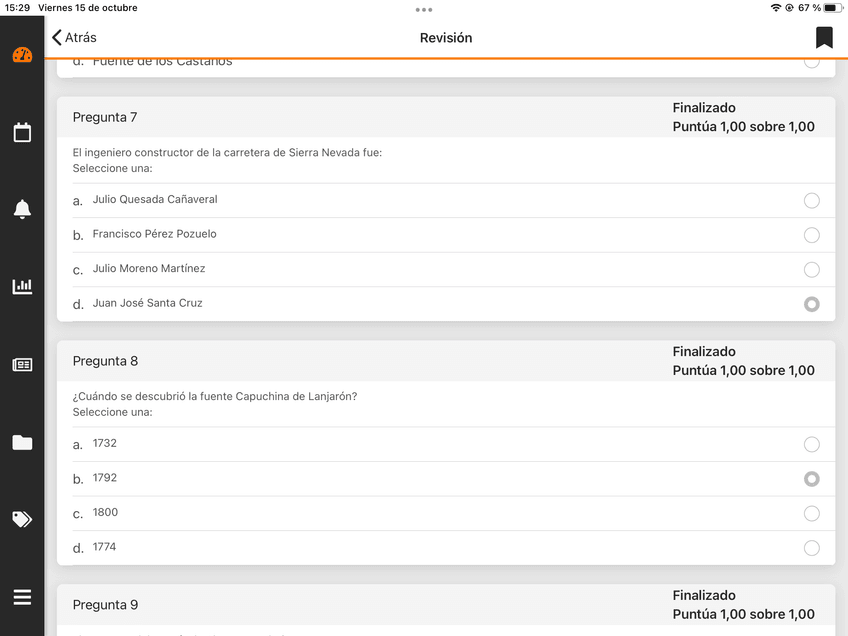Select radio for Francisco Pérez Pozuelo
This screenshot has height=636, width=848.
[x=811, y=235]
